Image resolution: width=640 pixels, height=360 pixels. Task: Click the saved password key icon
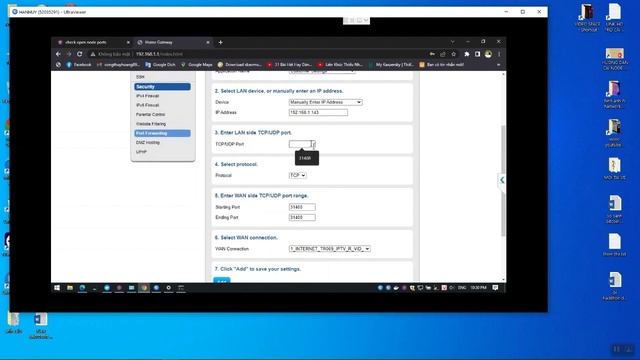[x=432, y=54]
